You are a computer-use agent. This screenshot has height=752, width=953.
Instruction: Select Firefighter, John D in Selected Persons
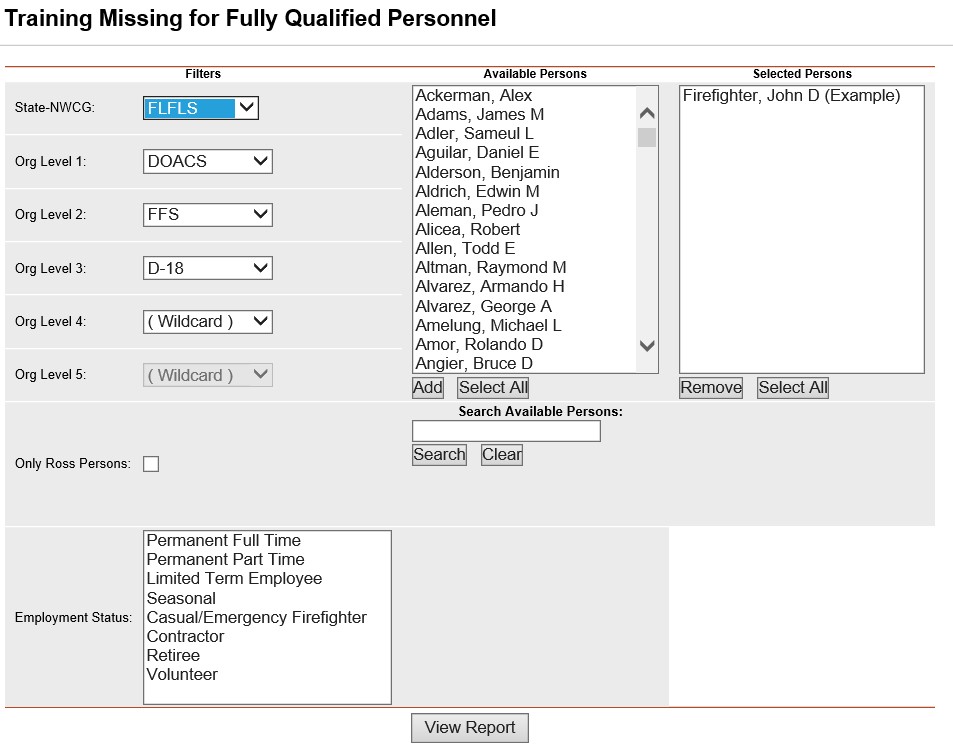pyautogui.click(x=791, y=96)
